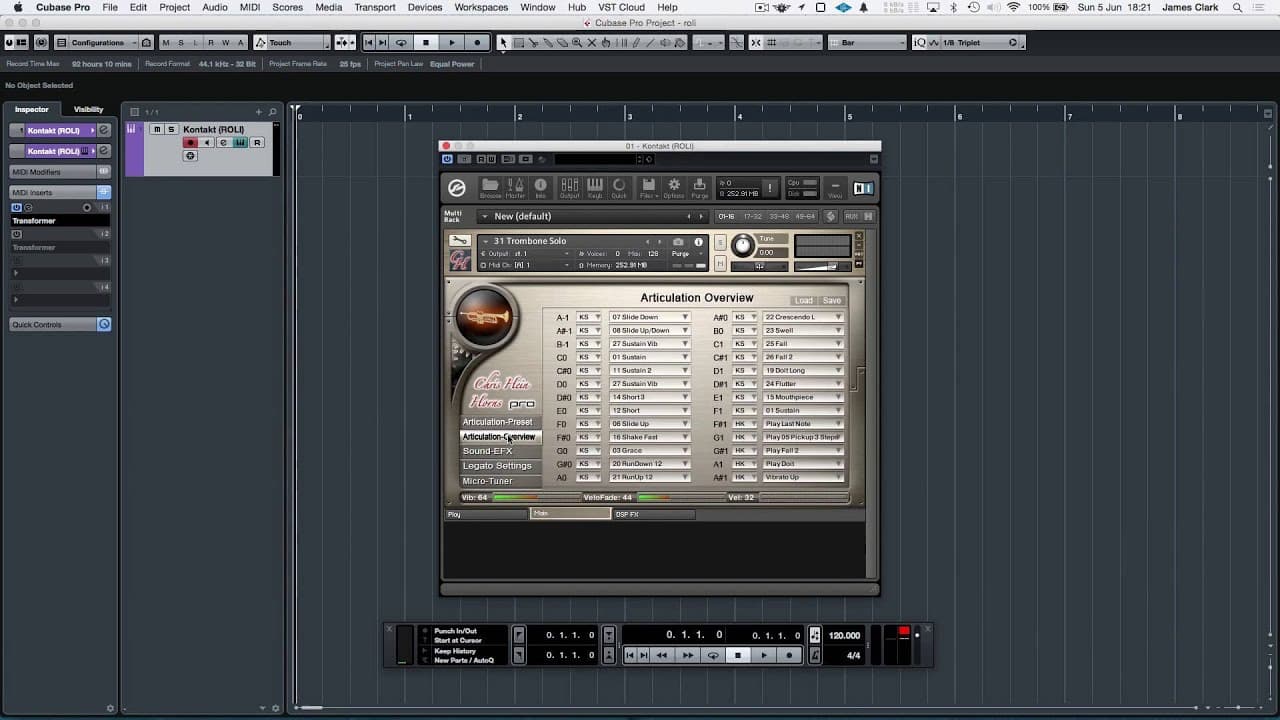Image resolution: width=1280 pixels, height=720 pixels.
Task: Open the Transport menu
Action: [x=375, y=7]
